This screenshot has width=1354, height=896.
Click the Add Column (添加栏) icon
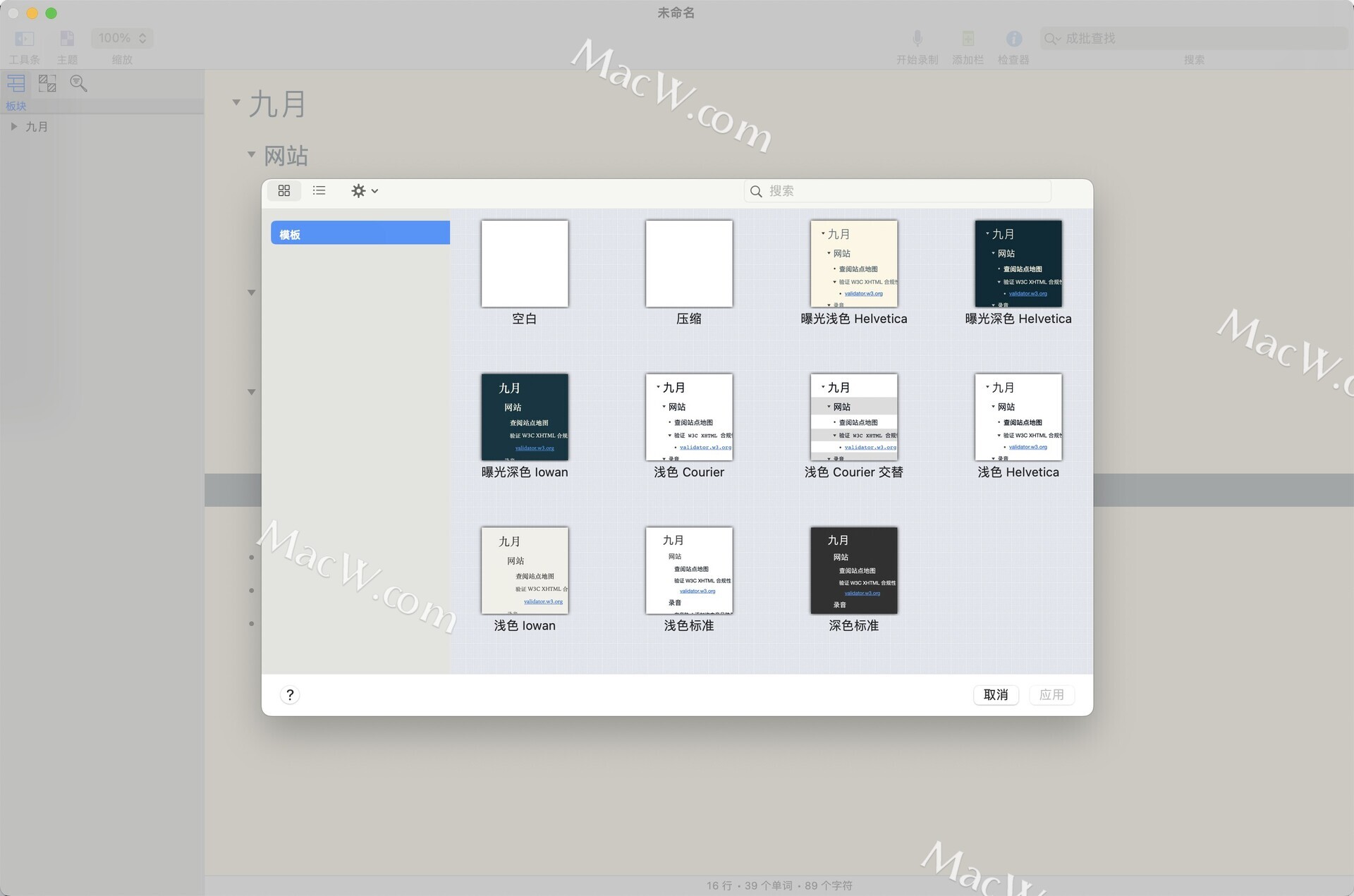[968, 39]
